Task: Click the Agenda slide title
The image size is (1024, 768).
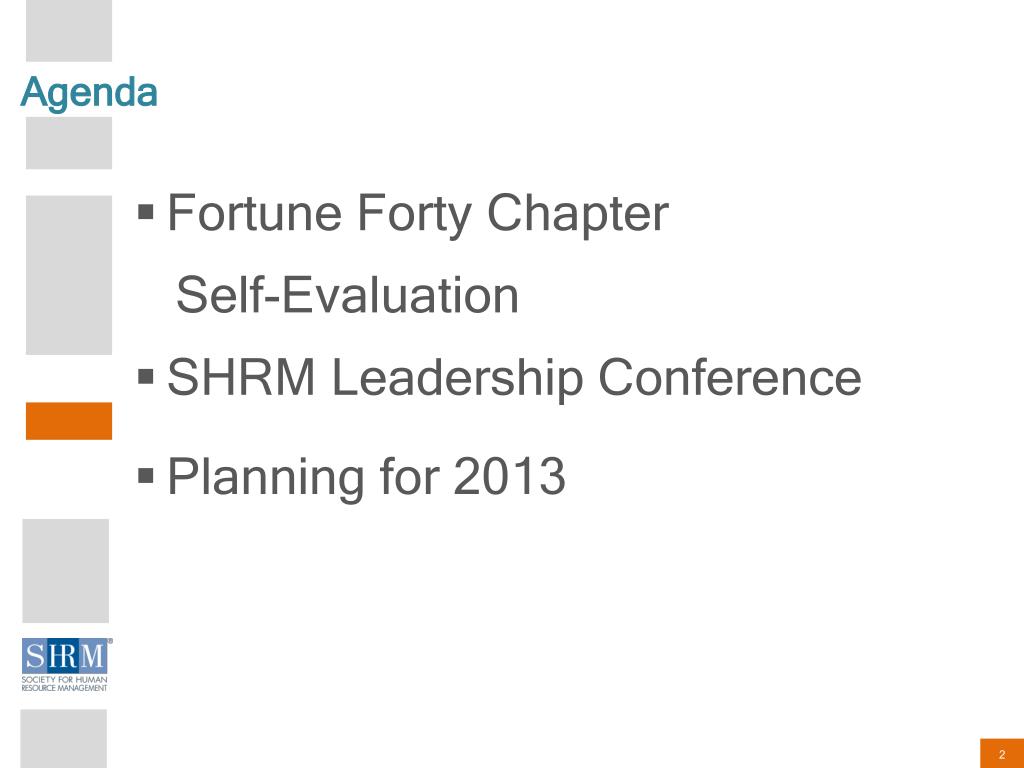Action: pos(89,93)
